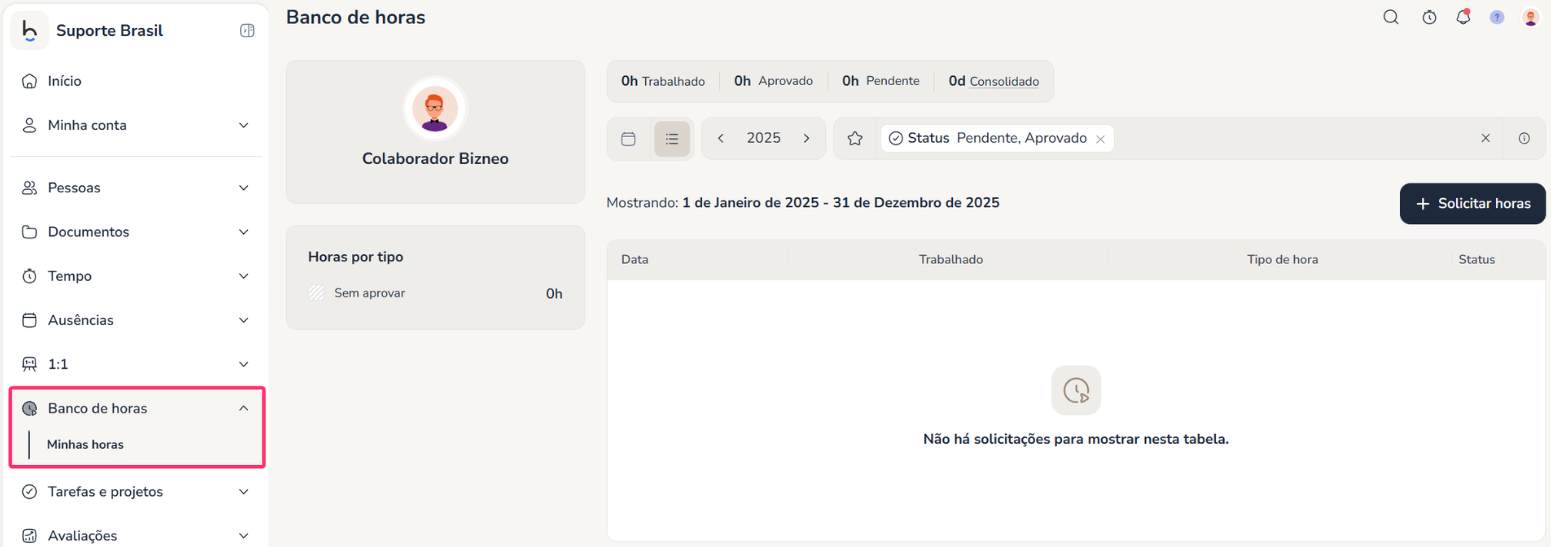Remove the Status filter chip
The width and height of the screenshot is (1551, 547).
[1100, 139]
